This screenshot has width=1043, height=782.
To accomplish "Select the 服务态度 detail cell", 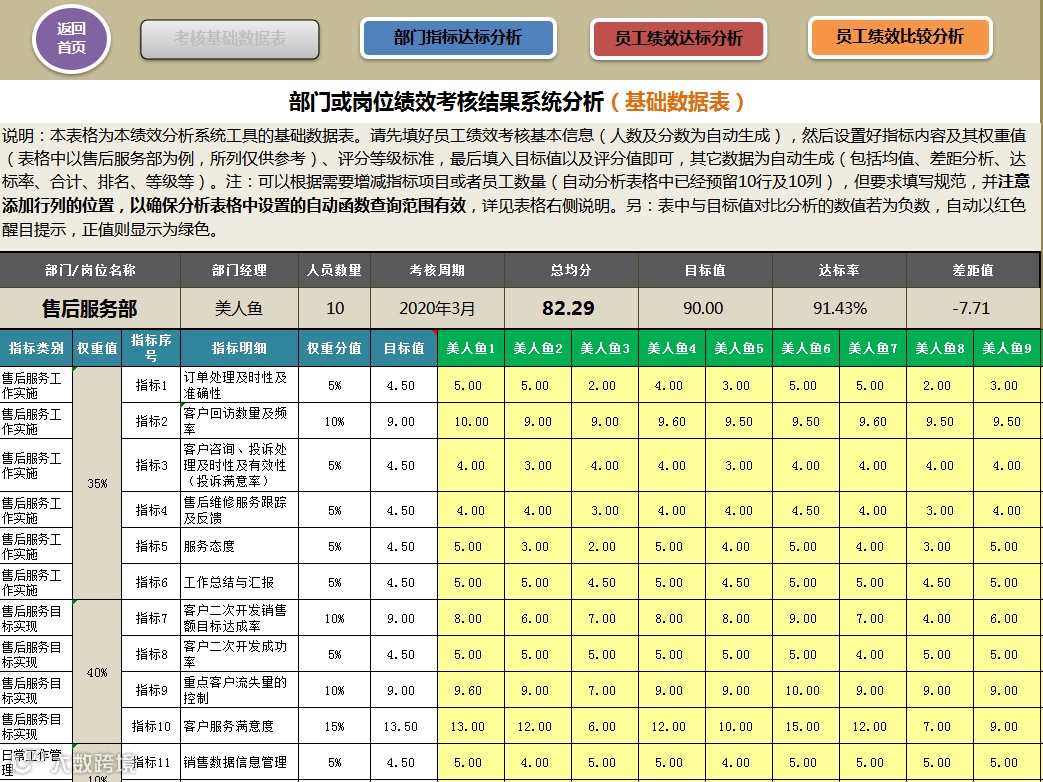I will (239, 546).
